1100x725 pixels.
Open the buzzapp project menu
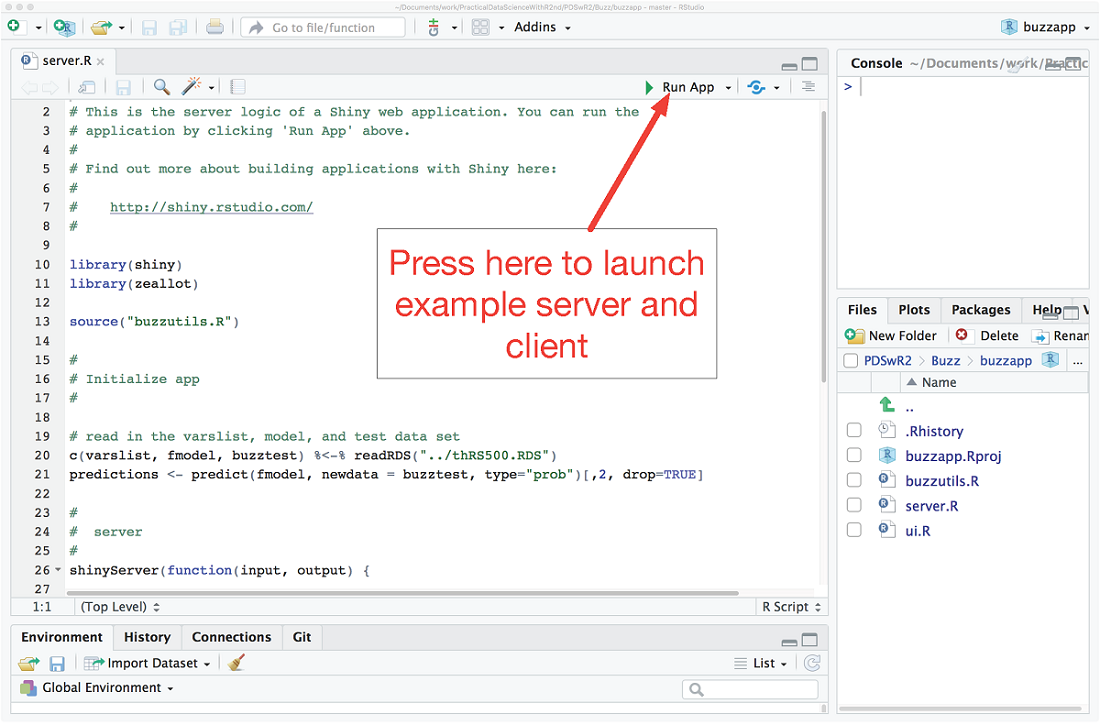[1045, 27]
